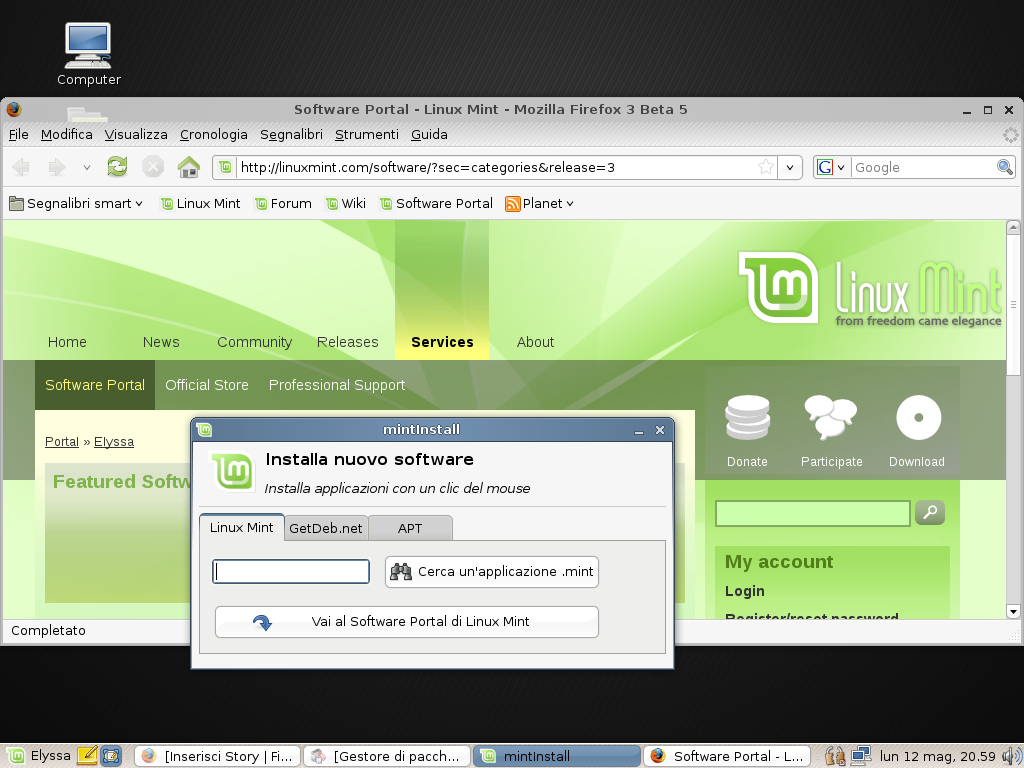
Task: Click the Donate coins icon
Action: (x=748, y=417)
